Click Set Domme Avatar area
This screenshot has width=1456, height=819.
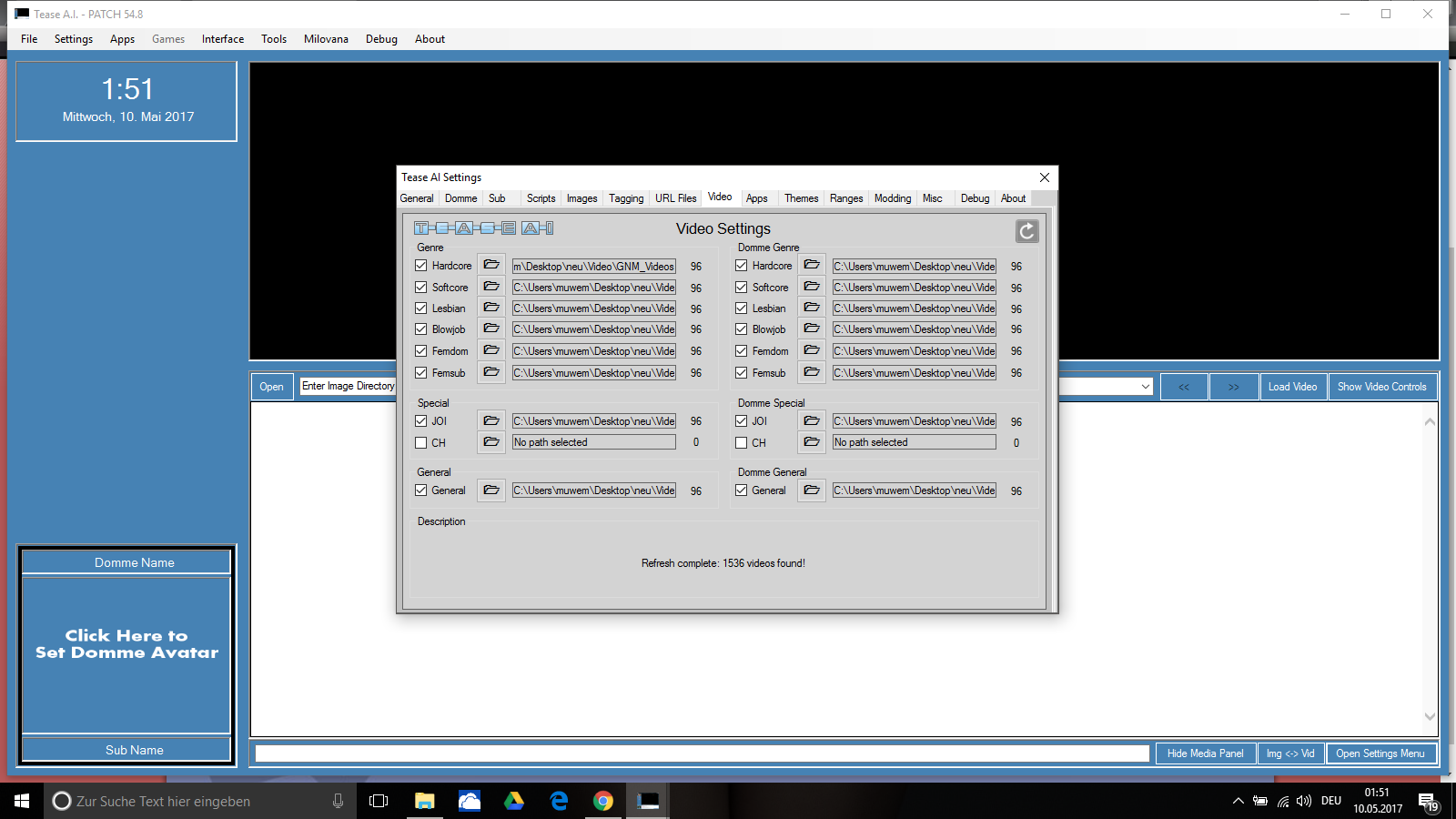pos(126,654)
